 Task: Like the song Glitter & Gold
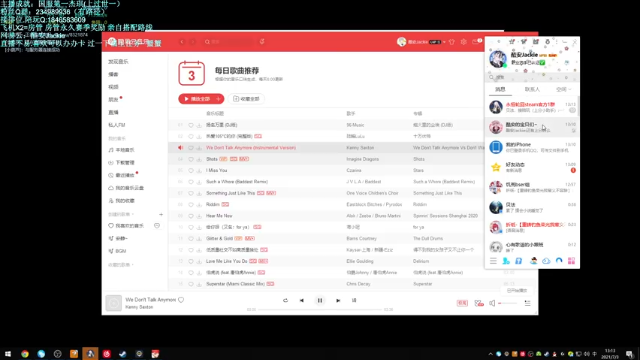click(x=191, y=239)
